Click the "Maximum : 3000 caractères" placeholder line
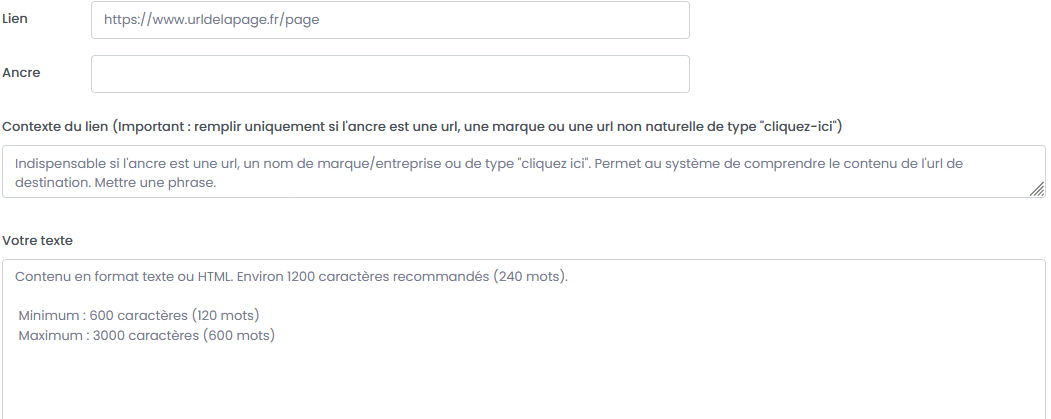Image resolution: width=1051 pixels, height=419 pixels. click(x=146, y=335)
